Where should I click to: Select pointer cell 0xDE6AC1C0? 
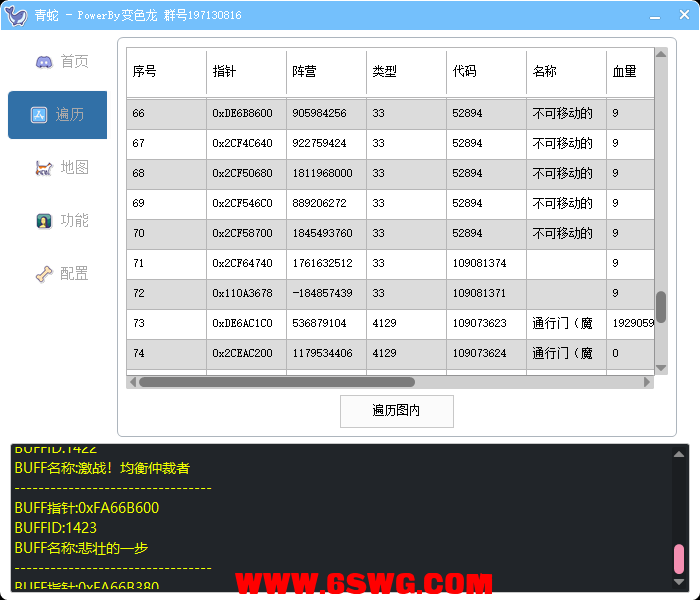tap(246, 324)
